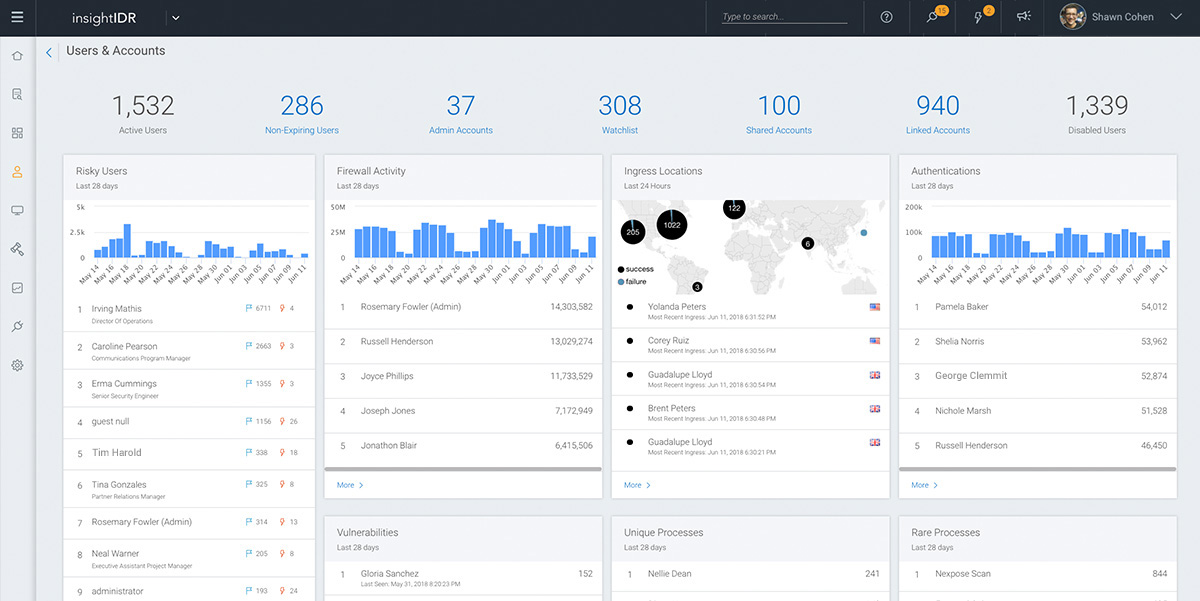The image size is (1200, 601).
Task: Expand the insightIDR product dropdown
Action: tap(176, 17)
